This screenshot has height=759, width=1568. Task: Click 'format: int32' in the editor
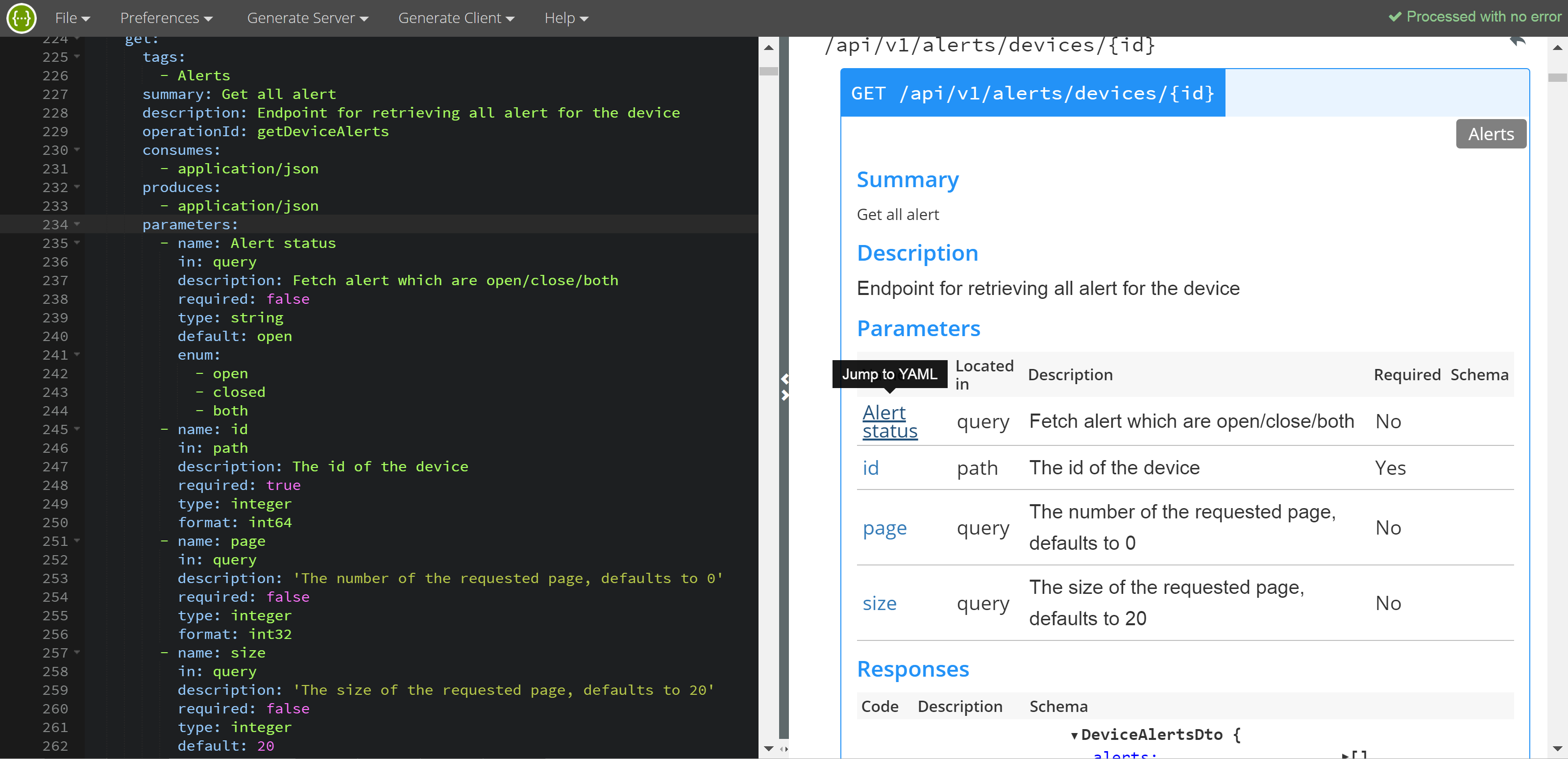click(234, 634)
